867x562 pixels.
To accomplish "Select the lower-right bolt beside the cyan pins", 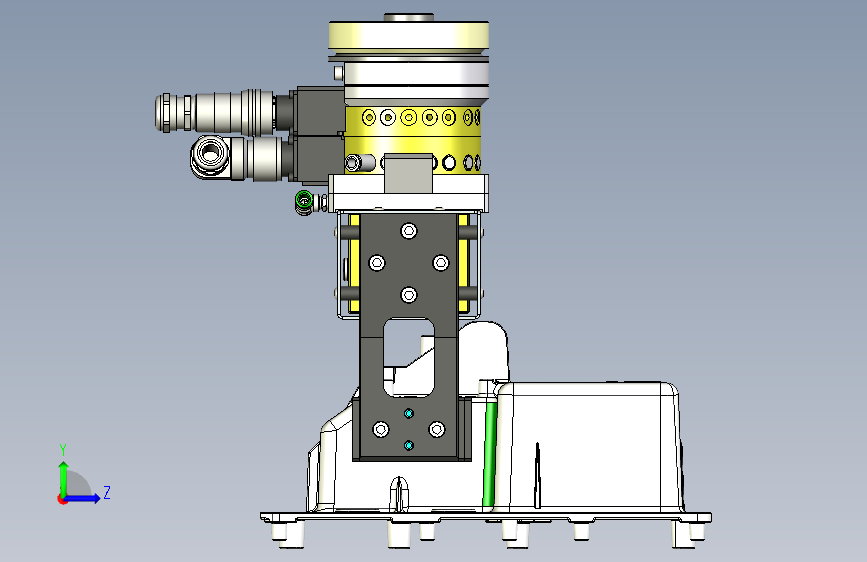I will [x=437, y=429].
